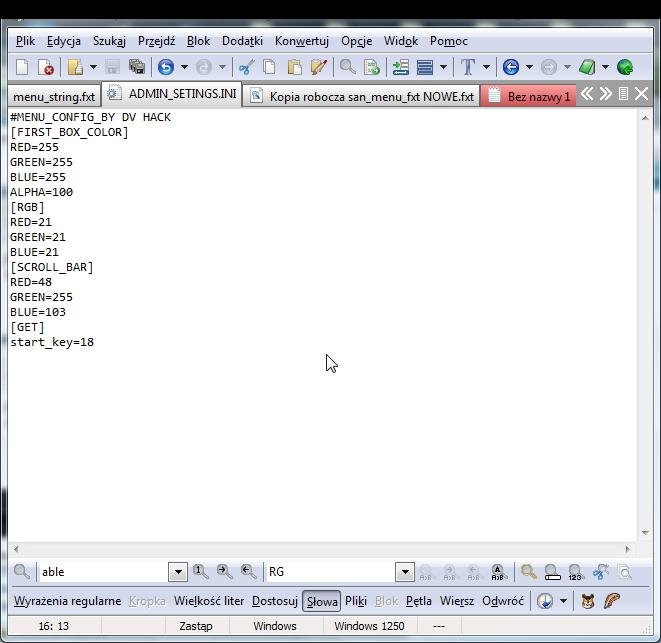
Task: Expand the clock icon dropdown in search bar
Action: coord(563,601)
